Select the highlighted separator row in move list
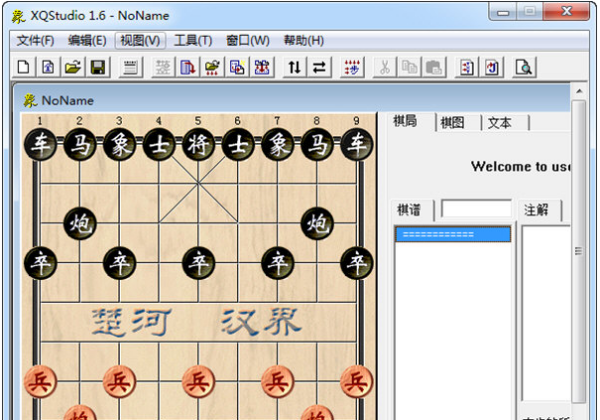600x420 pixels. [x=452, y=235]
